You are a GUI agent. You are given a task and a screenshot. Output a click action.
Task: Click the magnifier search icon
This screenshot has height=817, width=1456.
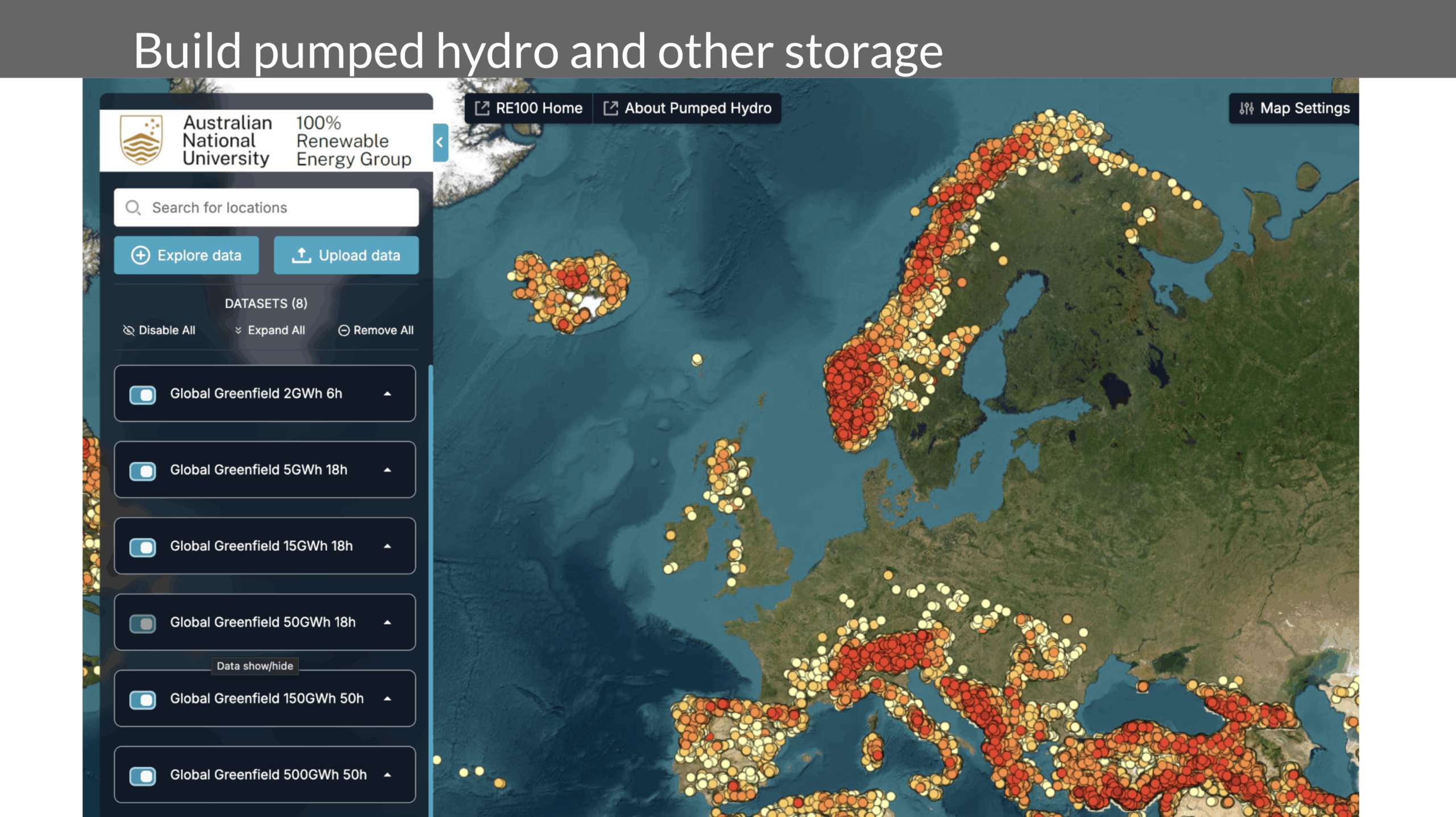point(133,208)
